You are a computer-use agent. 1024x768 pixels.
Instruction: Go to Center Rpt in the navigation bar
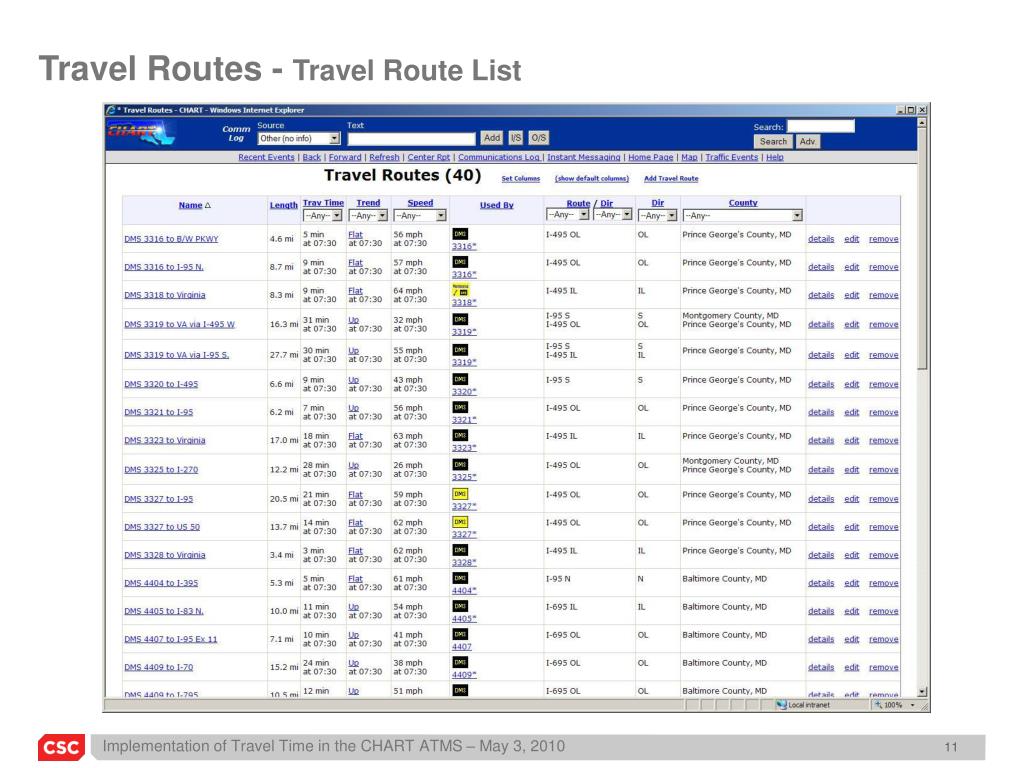[x=428, y=157]
